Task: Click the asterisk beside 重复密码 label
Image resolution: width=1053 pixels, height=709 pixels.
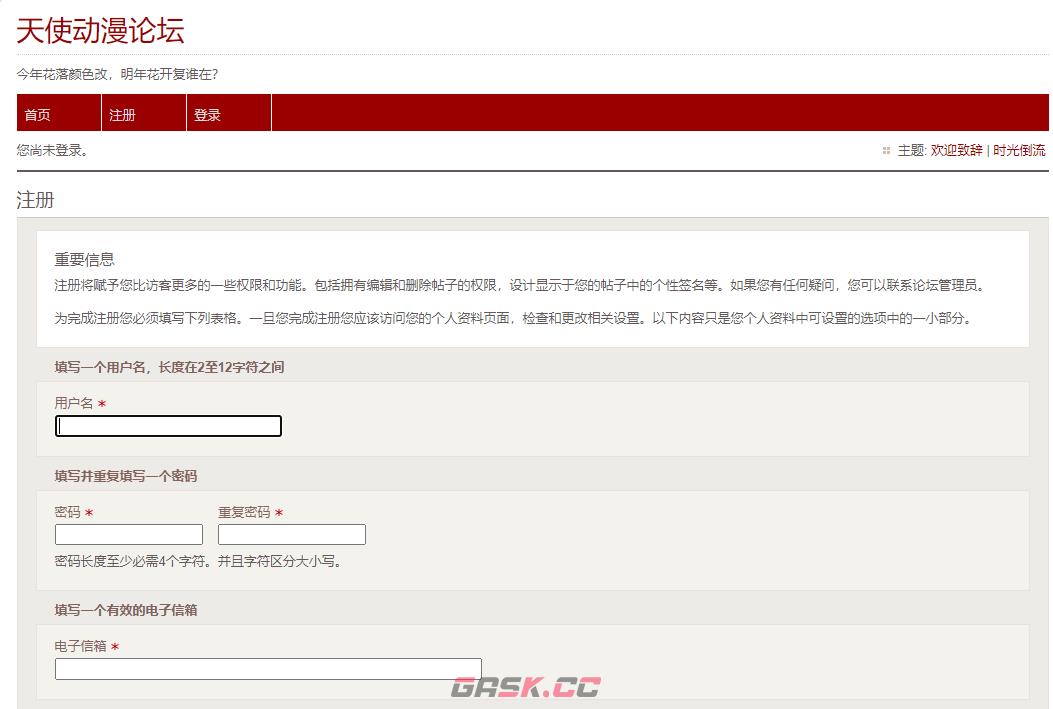Action: [279, 512]
